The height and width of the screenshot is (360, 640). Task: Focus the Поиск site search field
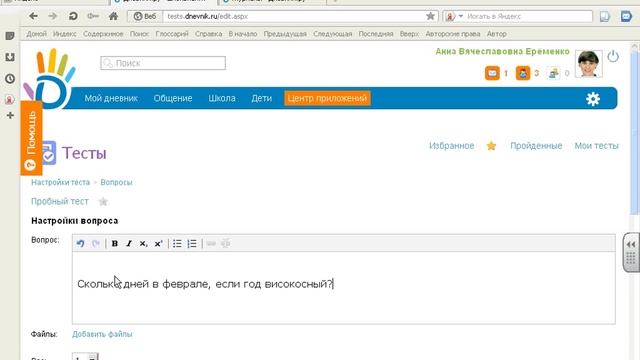click(163, 63)
